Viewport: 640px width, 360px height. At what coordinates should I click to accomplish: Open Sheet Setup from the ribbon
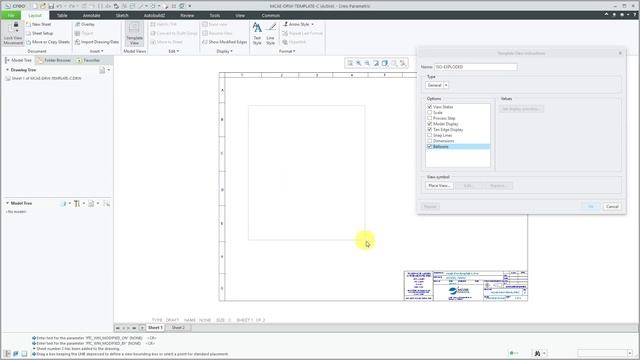[40, 33]
